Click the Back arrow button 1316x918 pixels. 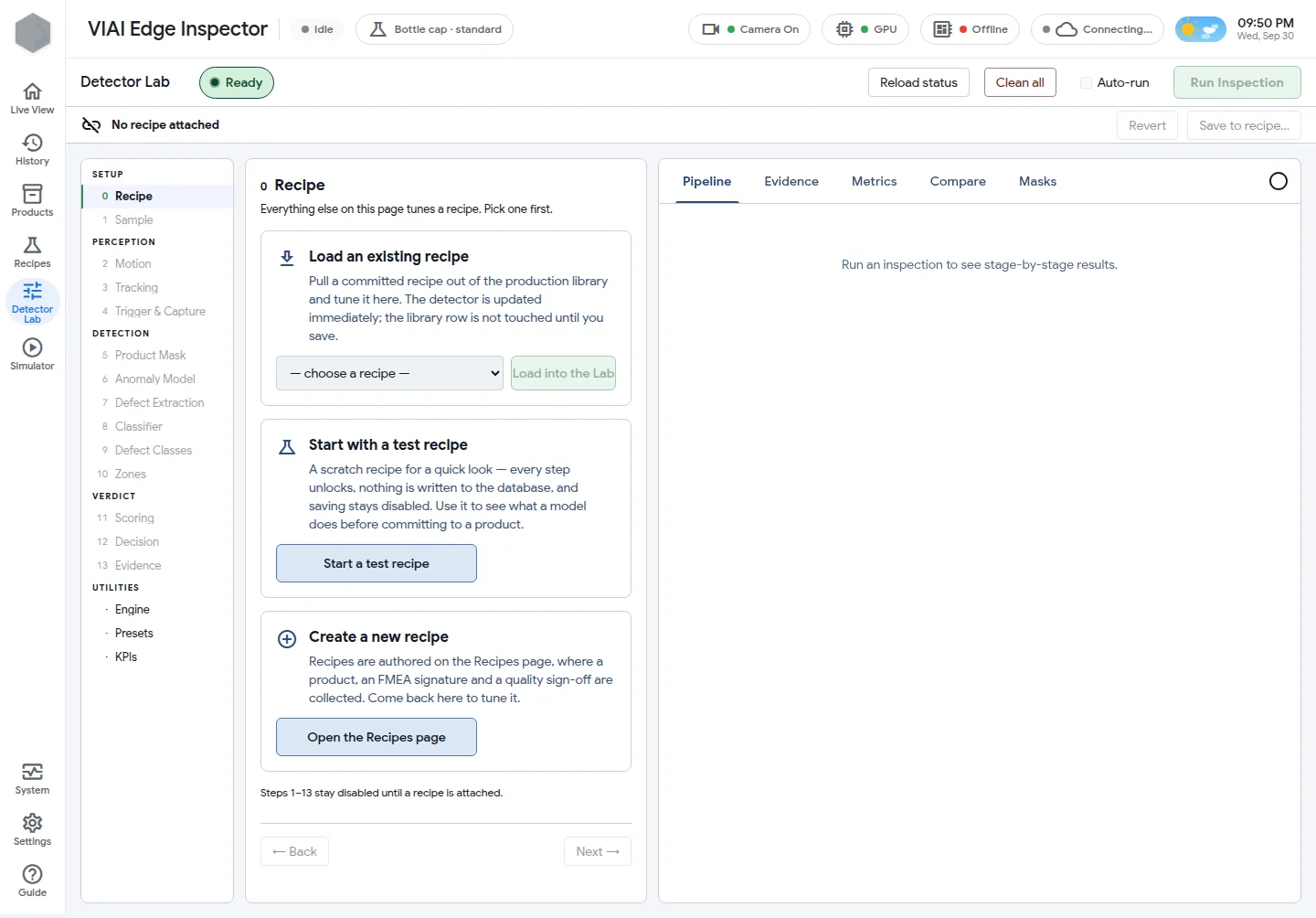294,851
